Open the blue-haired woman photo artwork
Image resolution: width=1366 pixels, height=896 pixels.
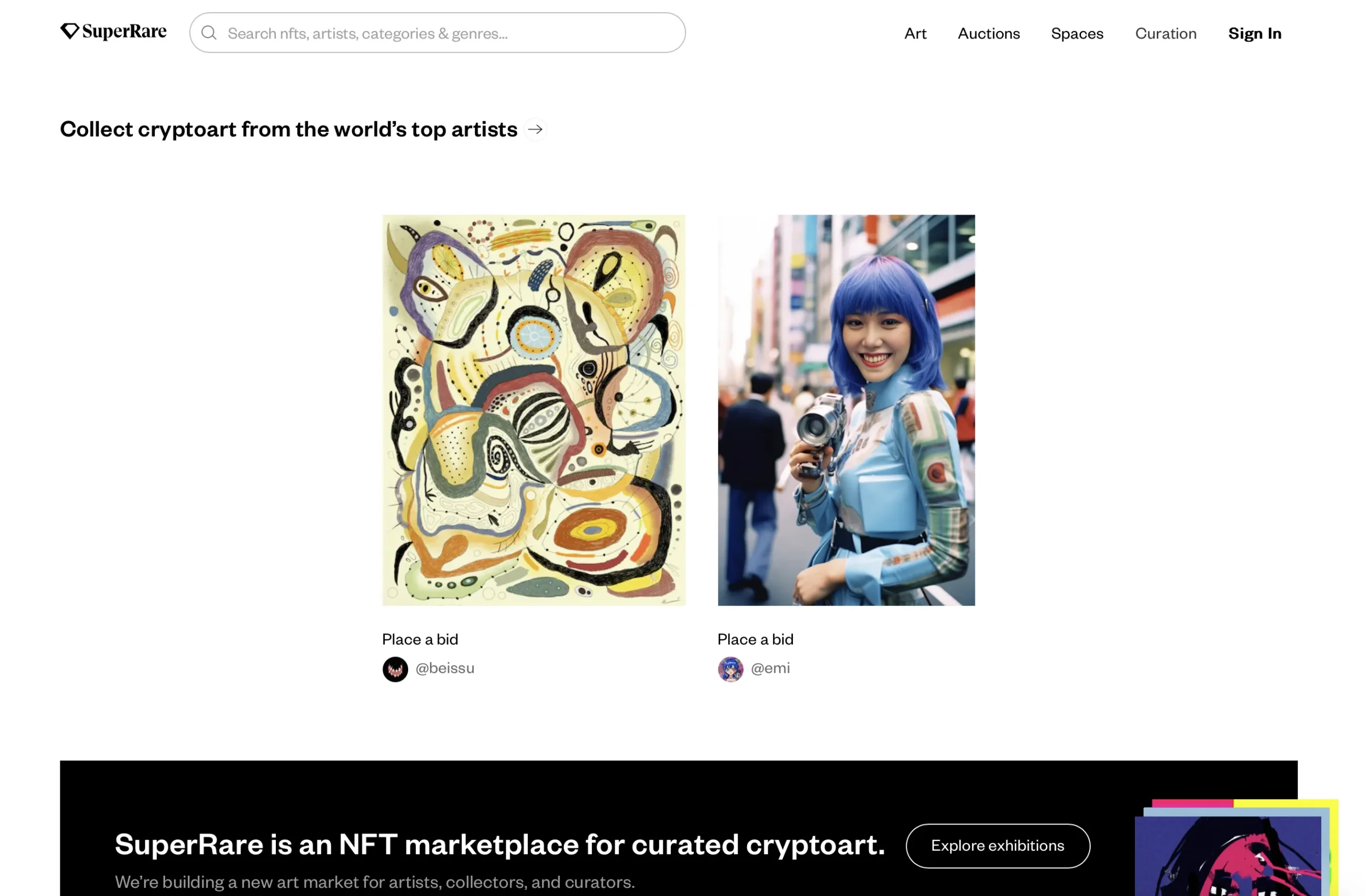pyautogui.click(x=846, y=410)
